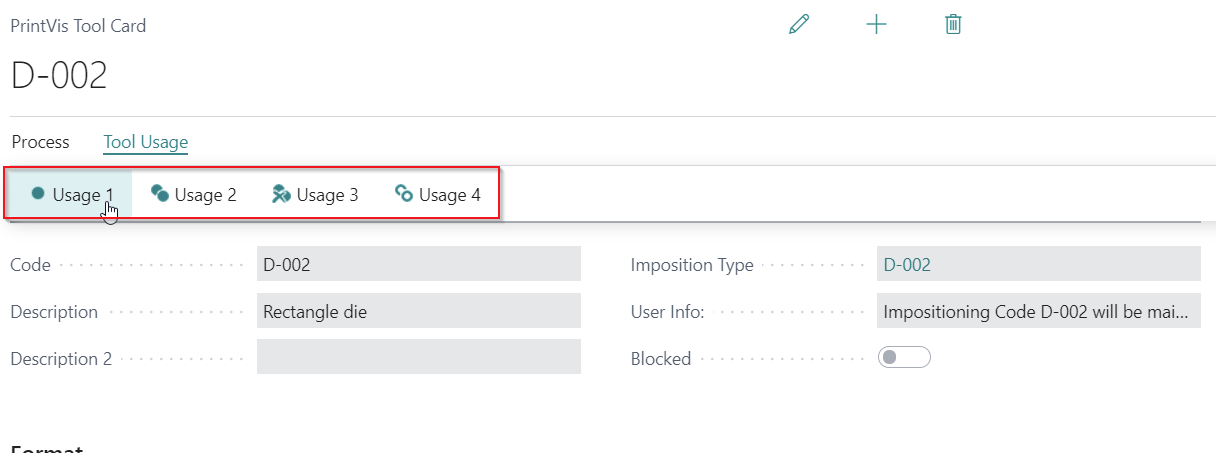Open the Tool Usage menu tab
This screenshot has width=1216, height=453.
pos(146,142)
